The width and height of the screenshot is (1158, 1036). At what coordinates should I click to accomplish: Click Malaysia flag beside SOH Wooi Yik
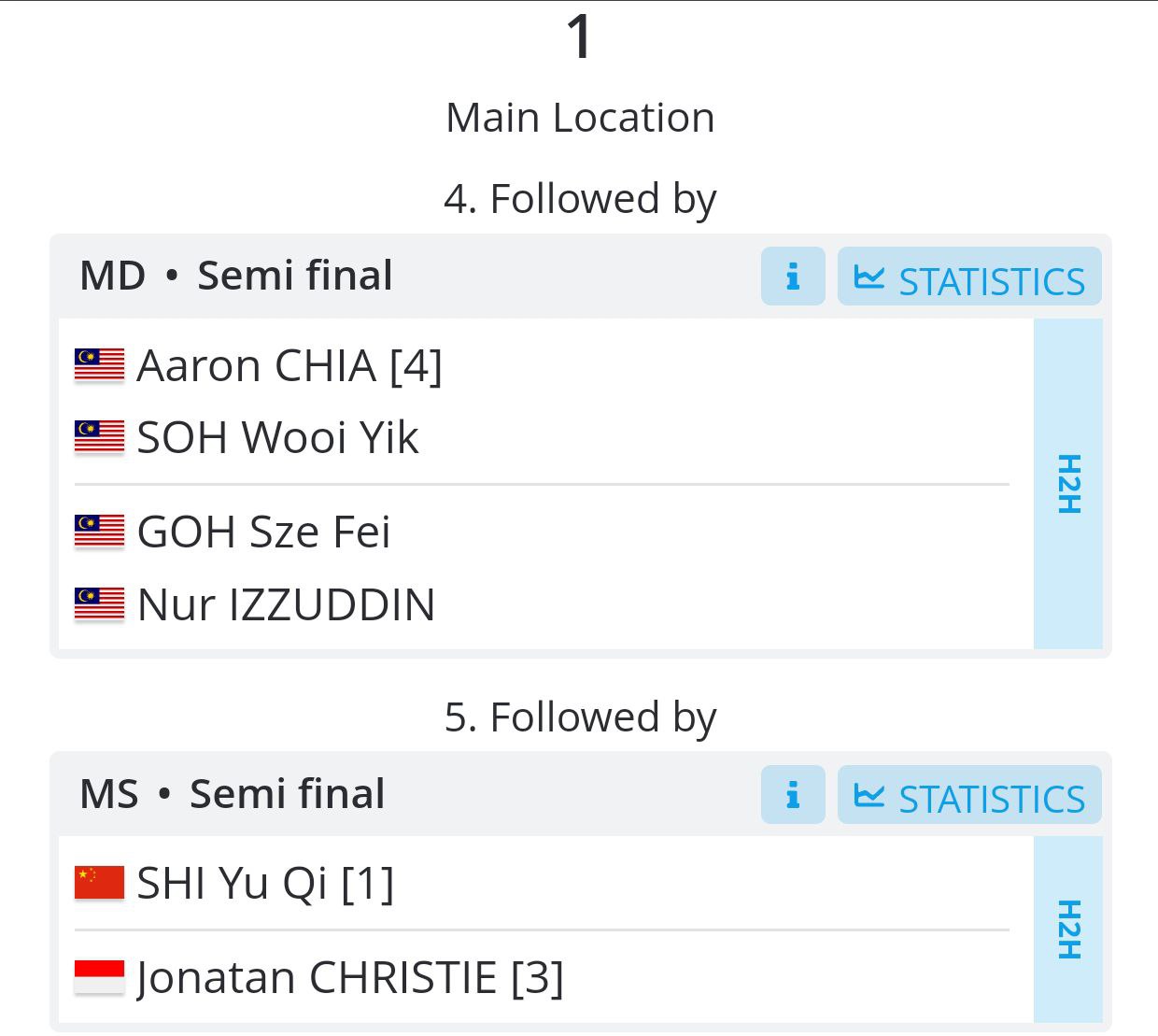pyautogui.click(x=99, y=437)
